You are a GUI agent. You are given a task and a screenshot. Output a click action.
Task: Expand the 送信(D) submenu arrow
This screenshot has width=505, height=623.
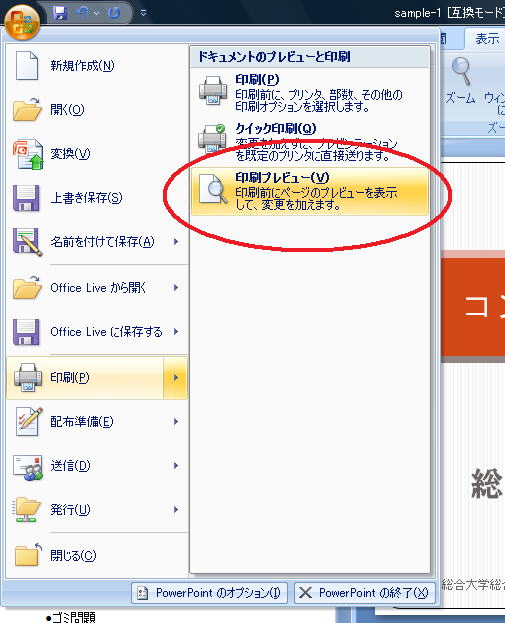click(x=176, y=466)
